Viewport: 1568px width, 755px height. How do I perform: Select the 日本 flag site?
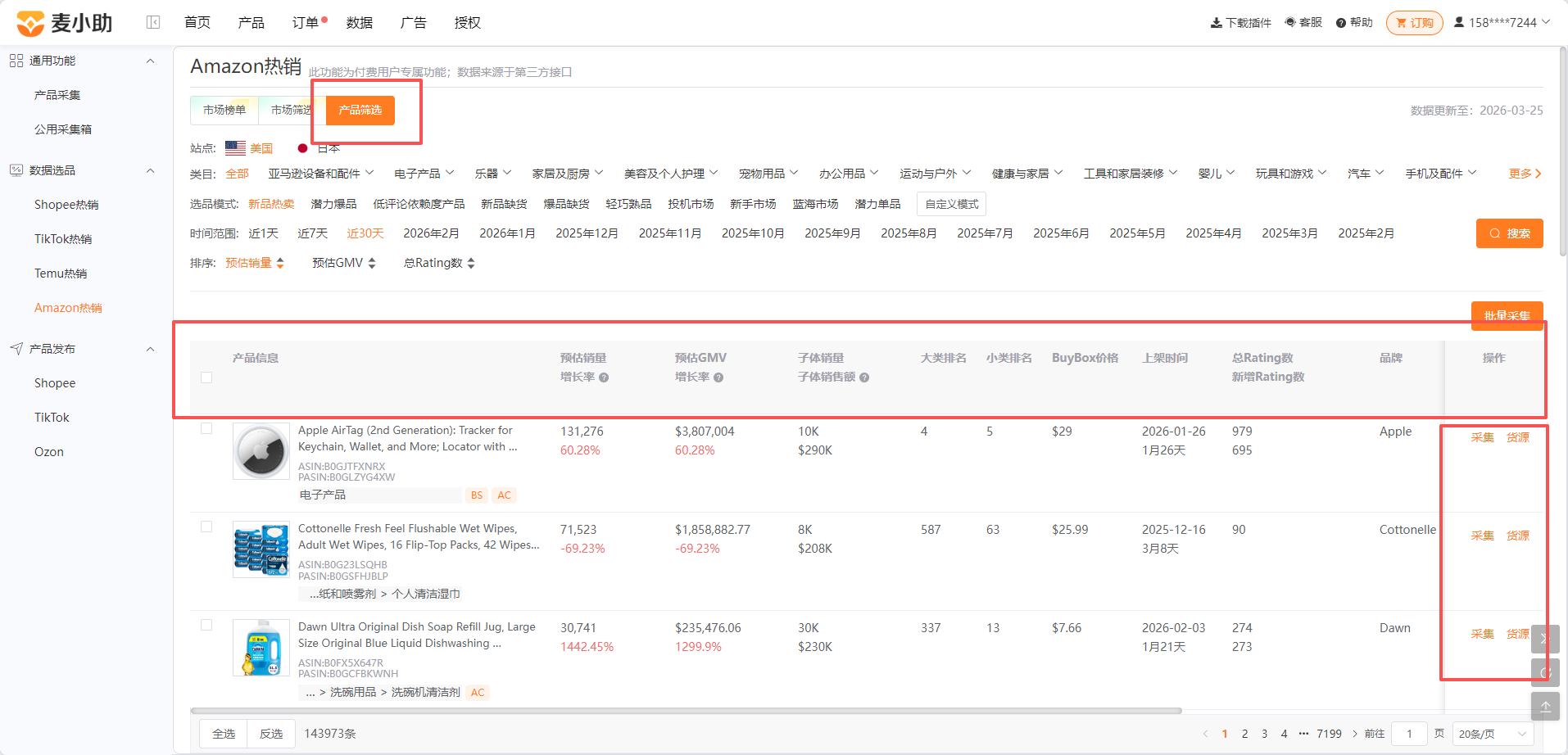[303, 148]
